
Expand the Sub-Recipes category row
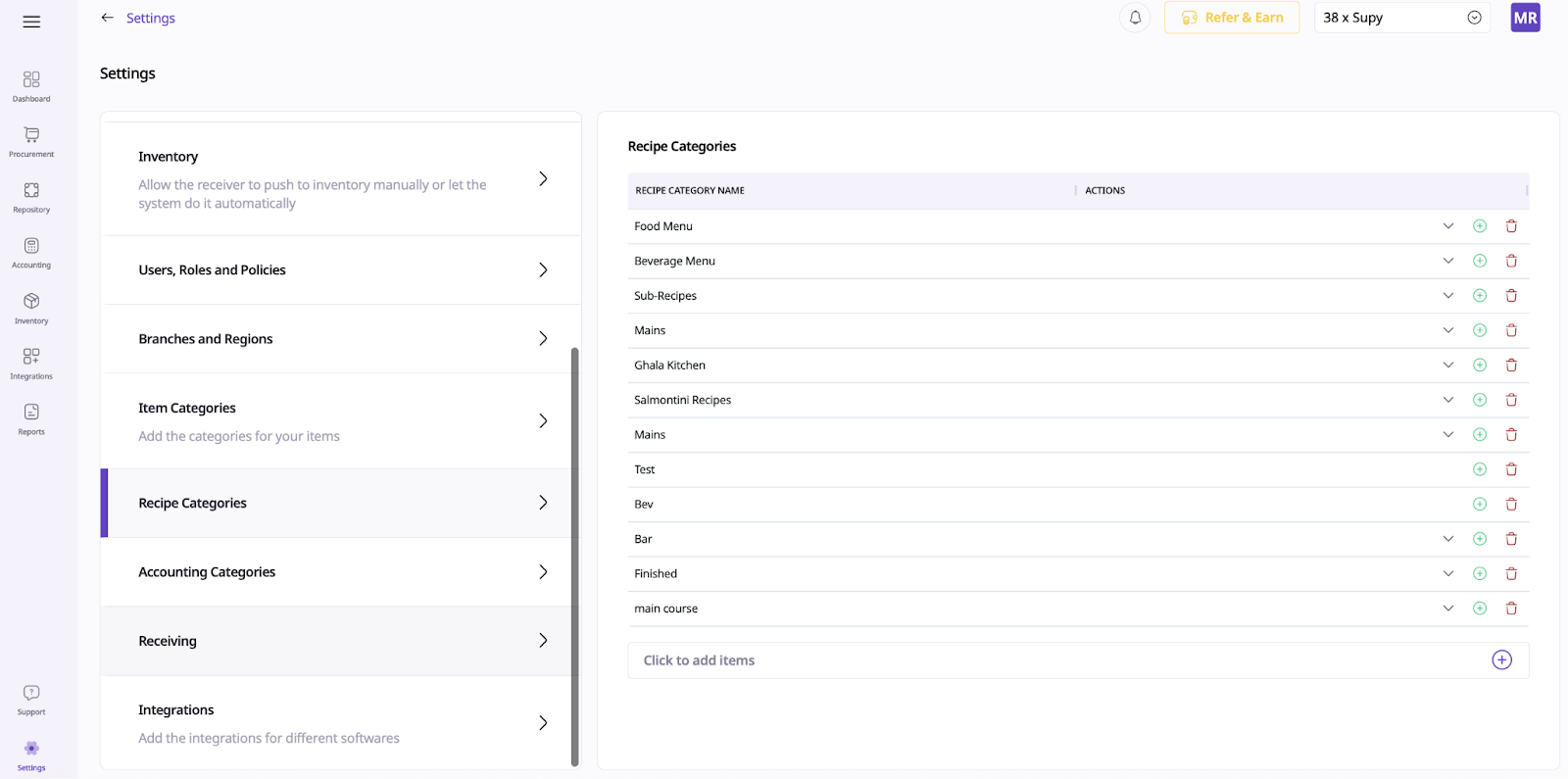[x=1448, y=296]
